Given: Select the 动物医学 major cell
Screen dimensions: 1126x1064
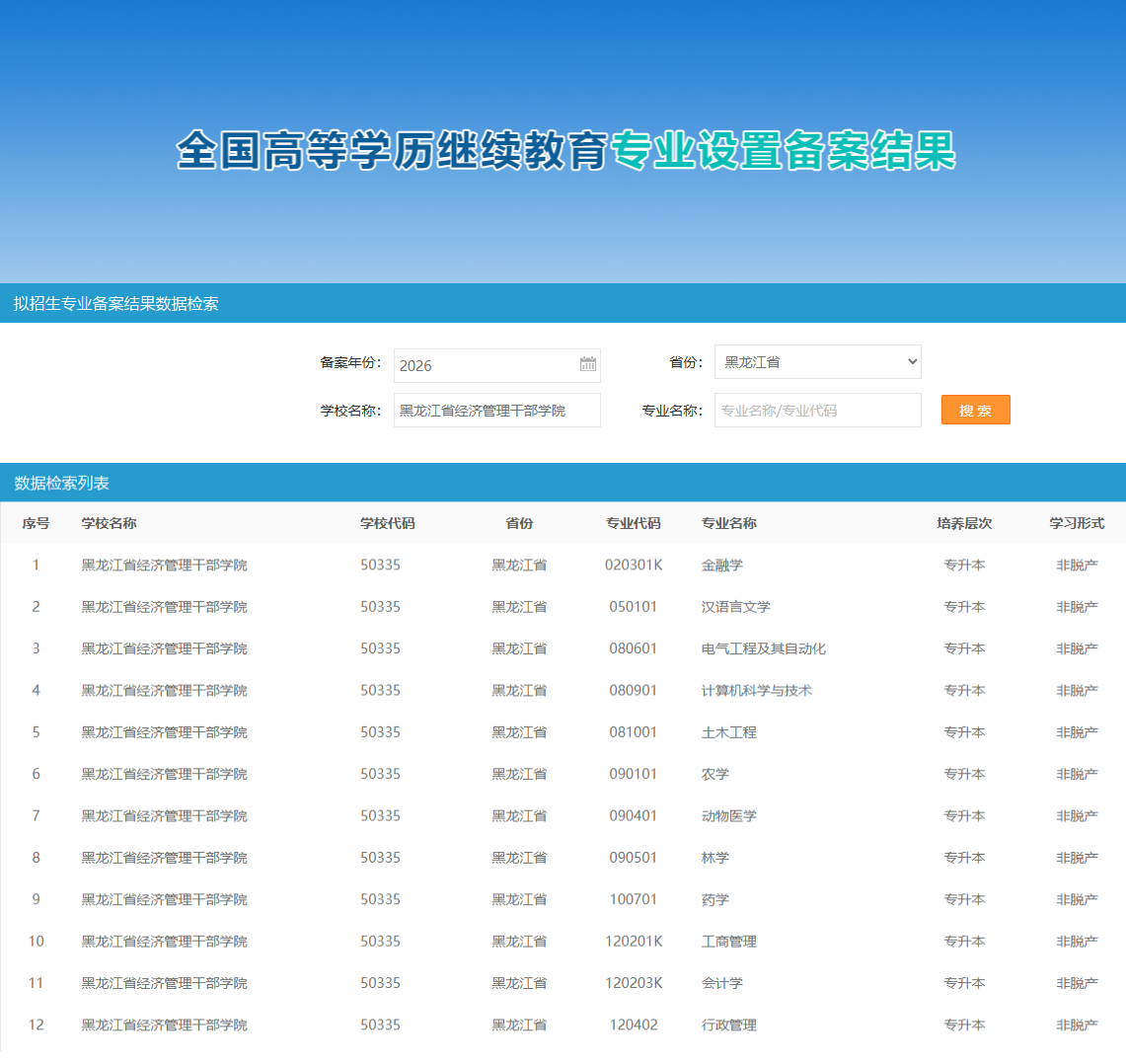Looking at the screenshot, I should [729, 816].
